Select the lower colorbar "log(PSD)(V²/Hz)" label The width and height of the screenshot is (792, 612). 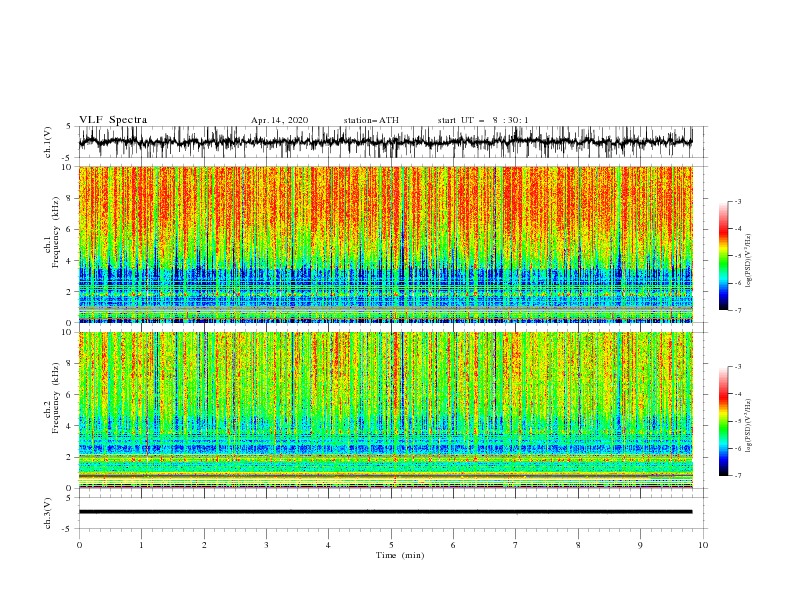pyautogui.click(x=749, y=425)
